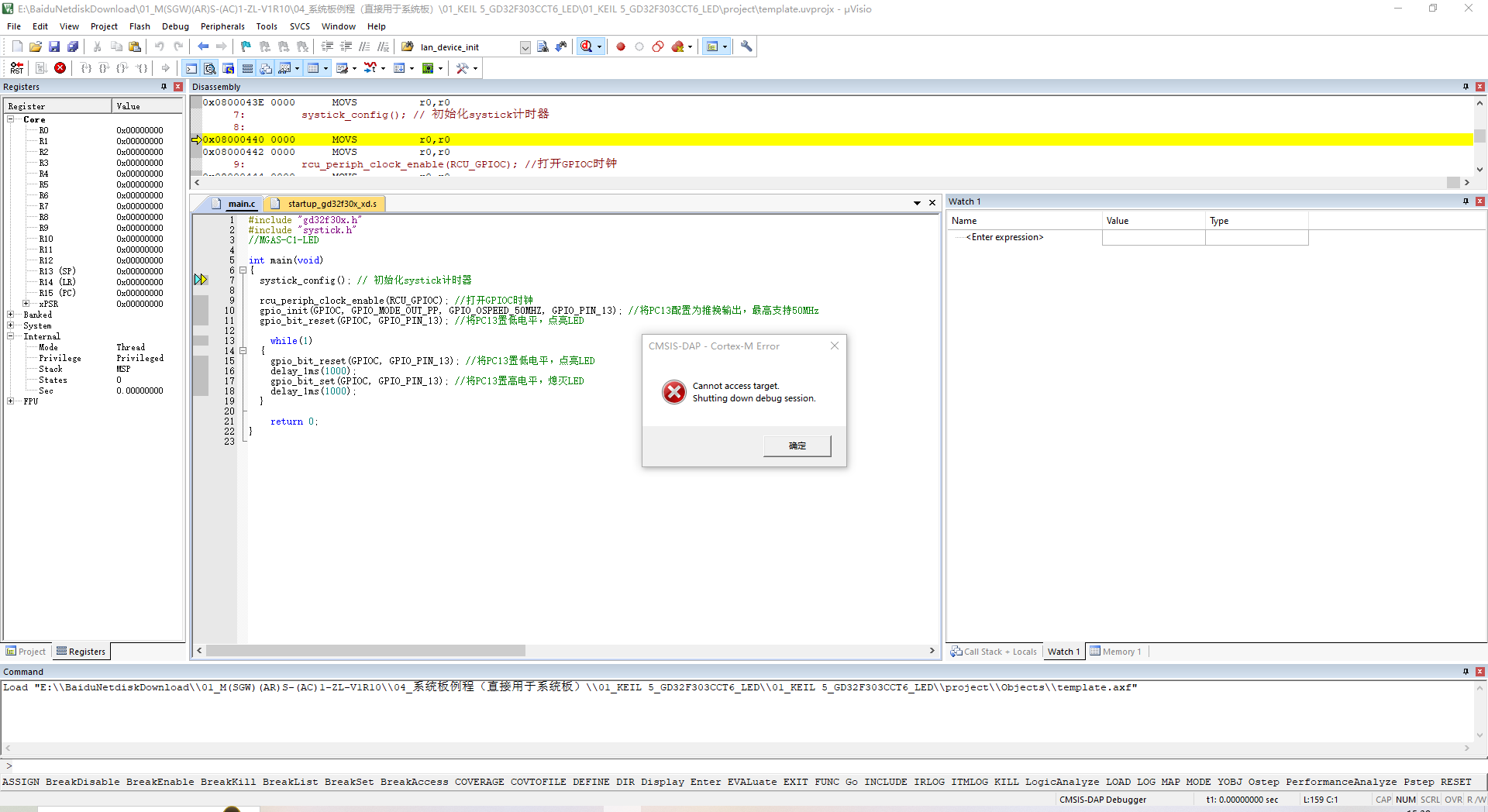The image size is (1488, 812).
Task: Click the Run icon next to RST
Action: click(41, 68)
